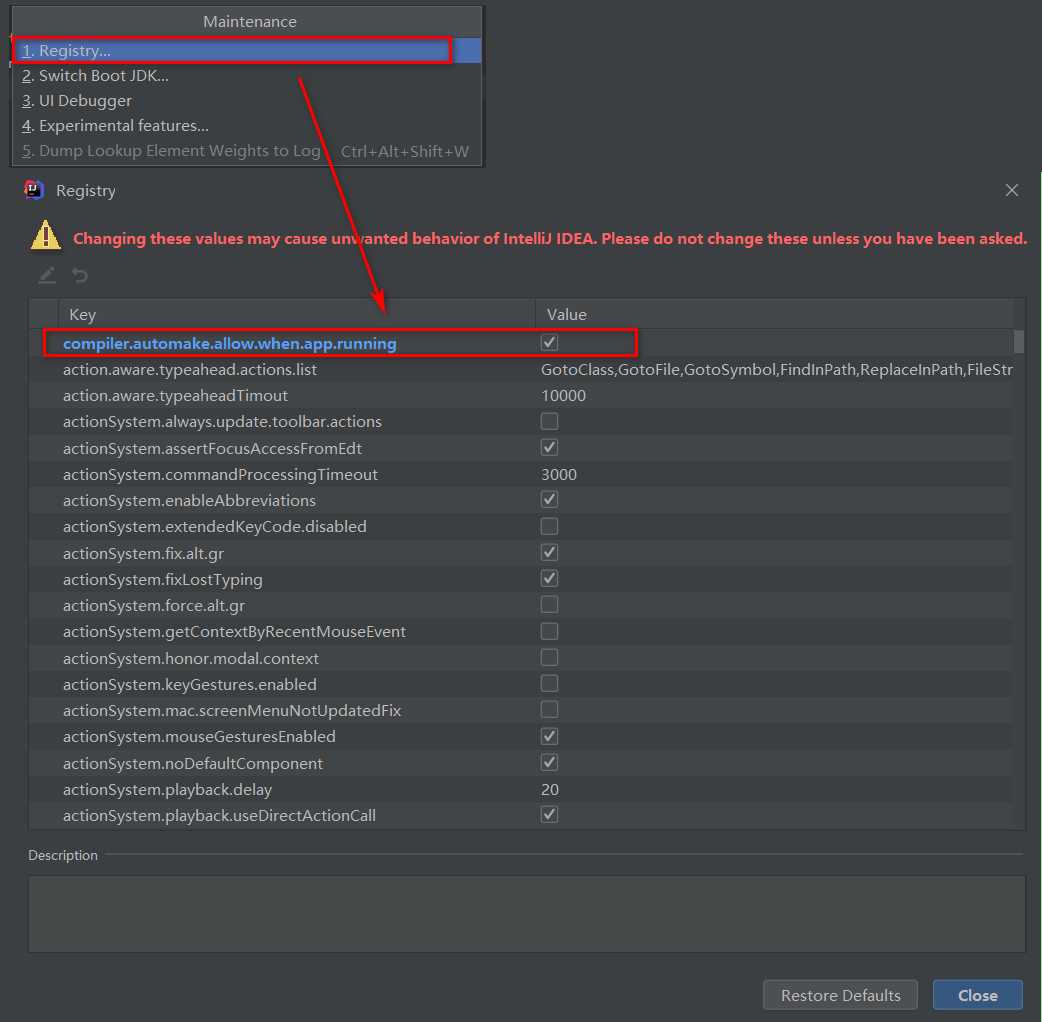Image resolution: width=1042 pixels, height=1022 pixels.
Task: Click the Key column header
Action: pyautogui.click(x=296, y=314)
